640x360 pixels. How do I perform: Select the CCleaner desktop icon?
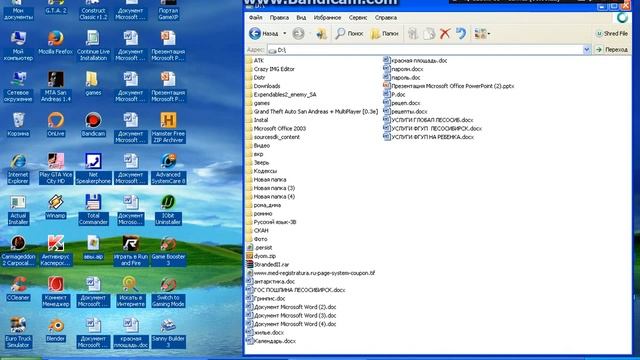pyautogui.click(x=18, y=289)
